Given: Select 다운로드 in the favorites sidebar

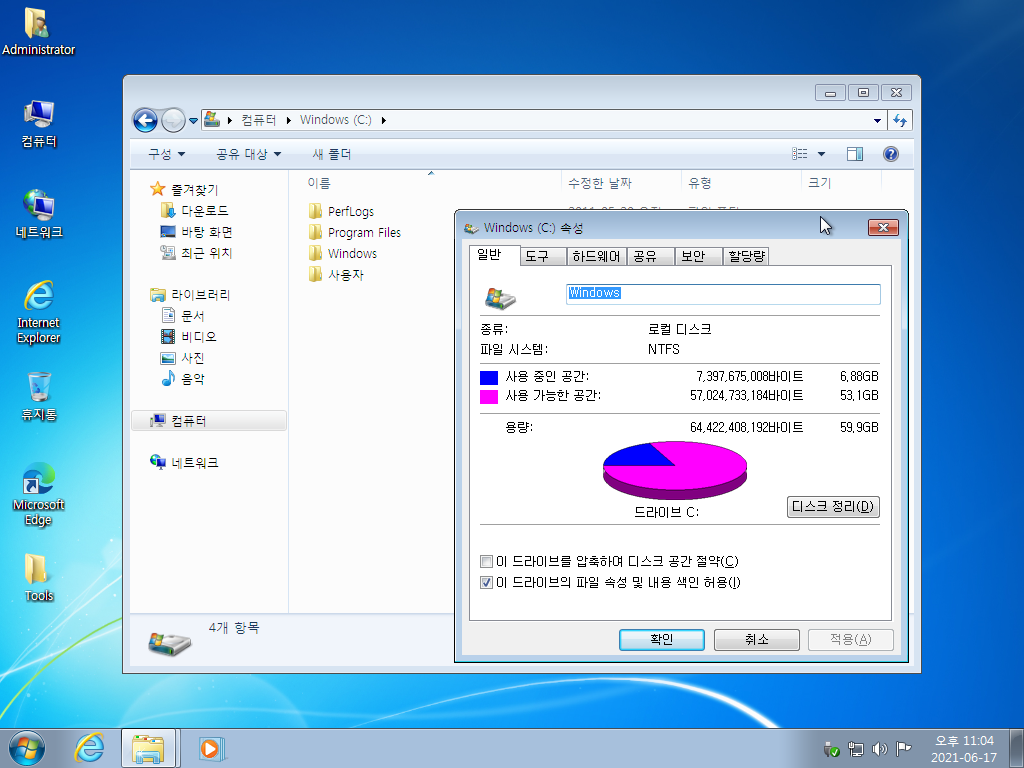Looking at the screenshot, I should [x=195, y=211].
